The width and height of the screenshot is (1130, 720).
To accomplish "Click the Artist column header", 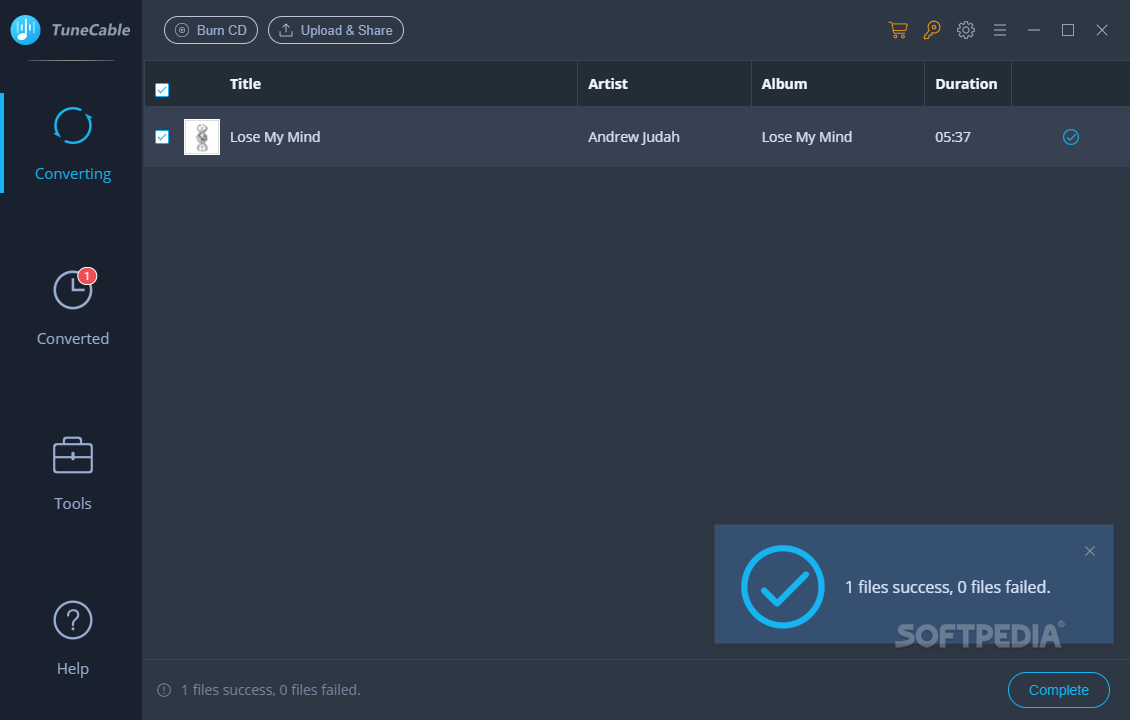I will (608, 84).
